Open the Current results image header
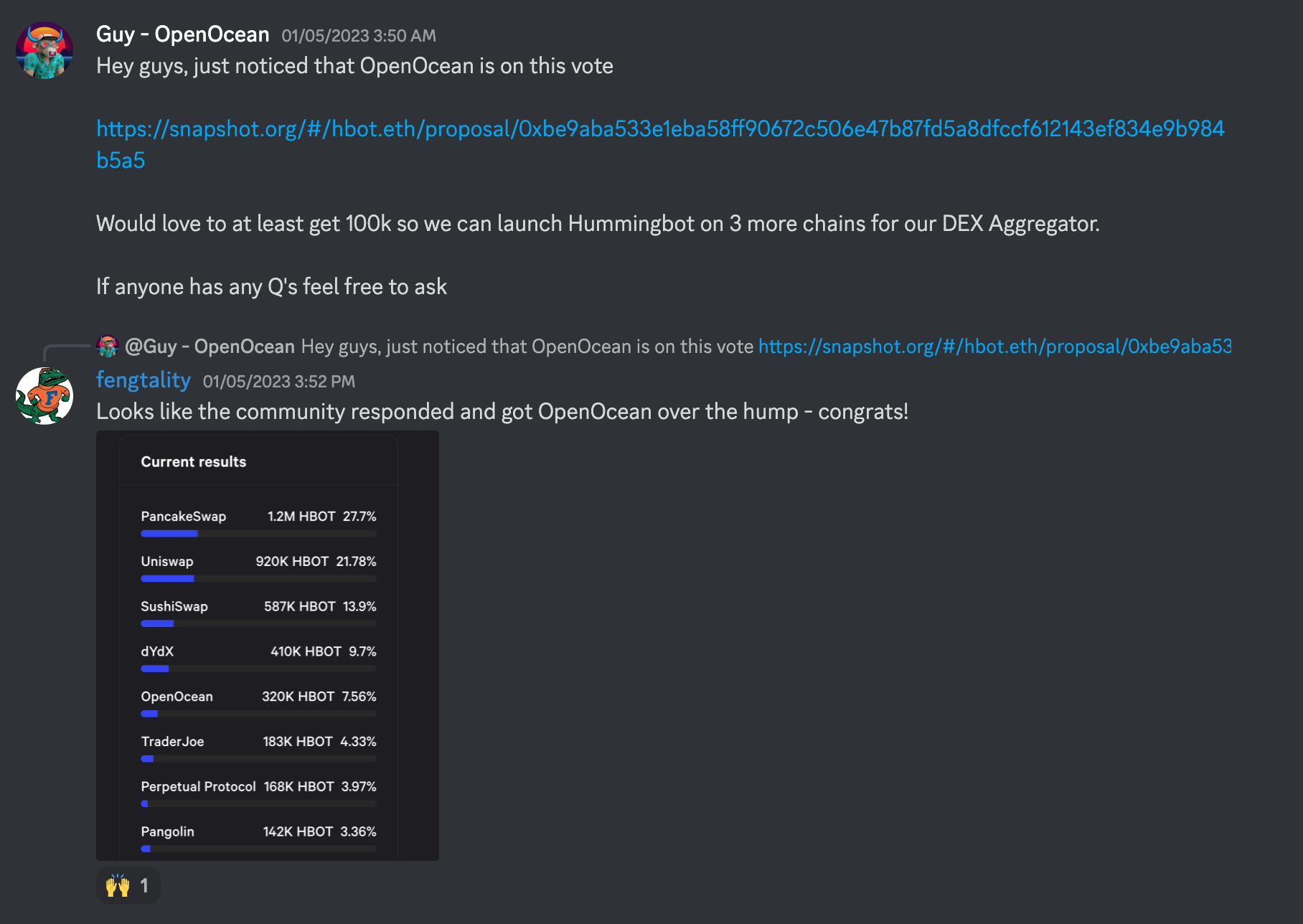1303x924 pixels. pos(194,462)
